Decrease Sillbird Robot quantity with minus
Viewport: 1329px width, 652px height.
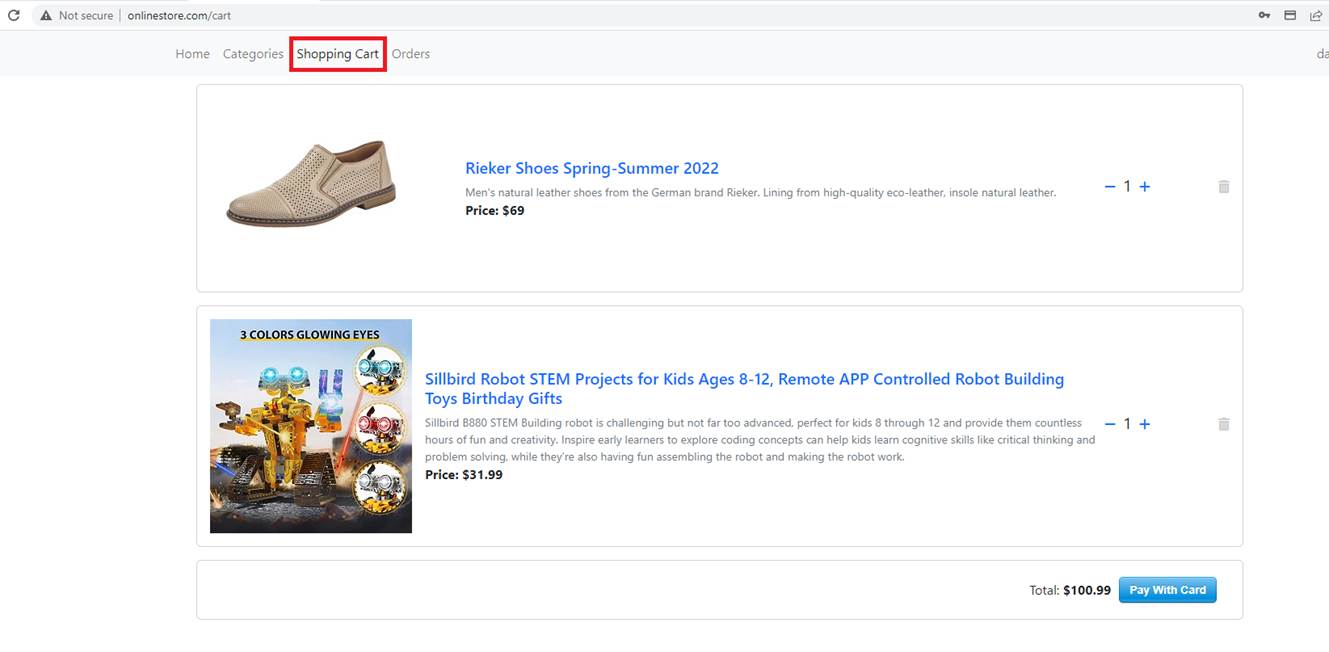(1109, 424)
